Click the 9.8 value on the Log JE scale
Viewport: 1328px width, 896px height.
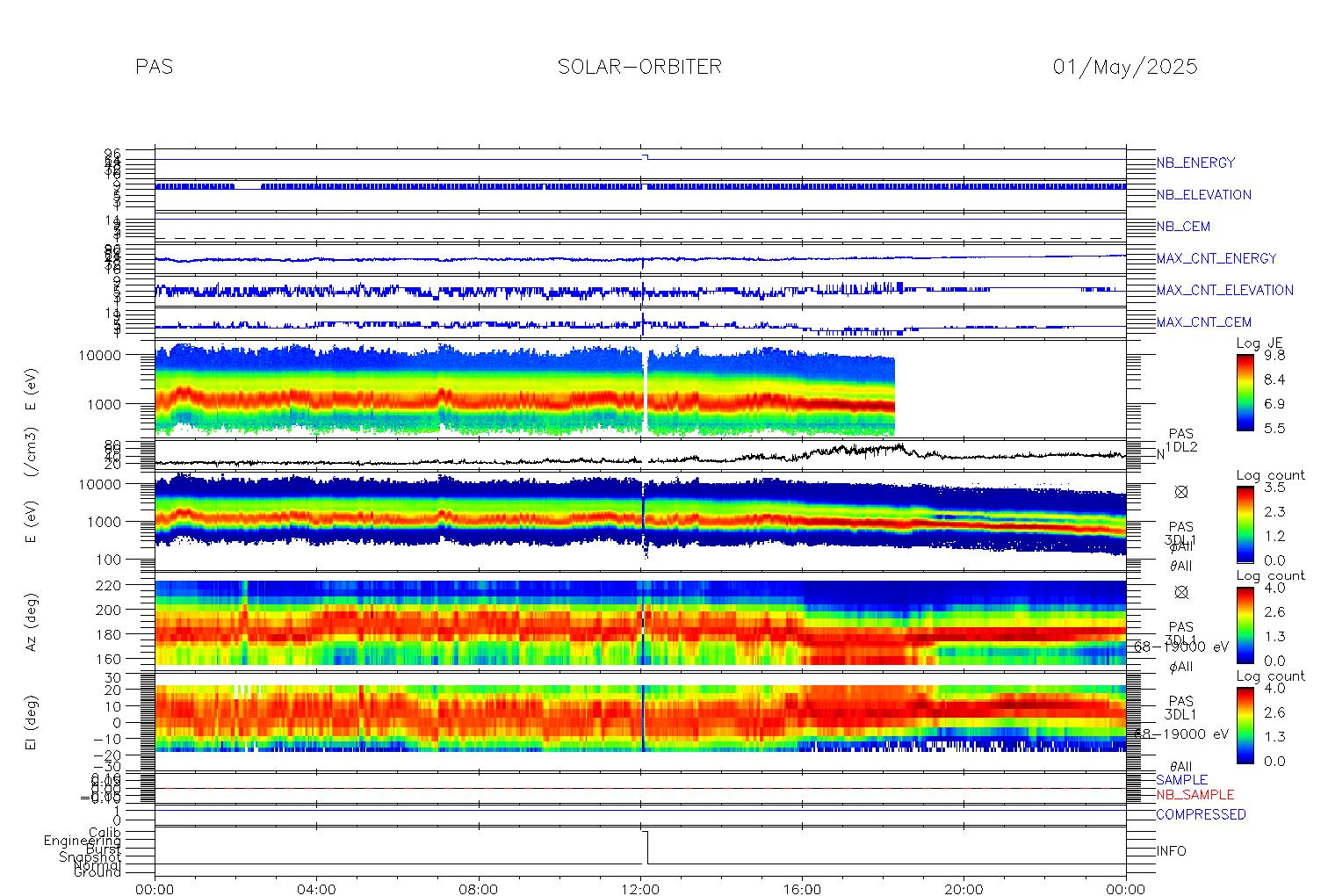[1274, 356]
